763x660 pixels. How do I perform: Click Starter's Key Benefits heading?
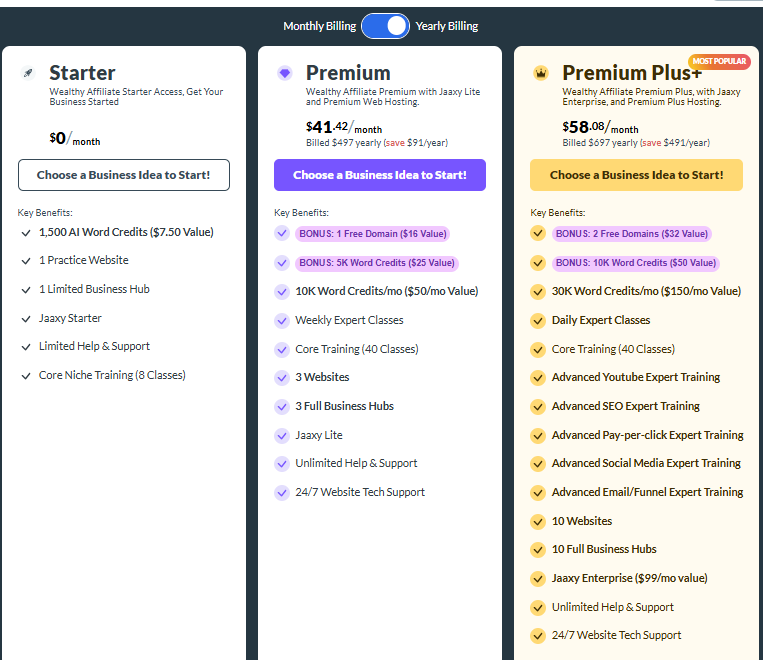45,213
